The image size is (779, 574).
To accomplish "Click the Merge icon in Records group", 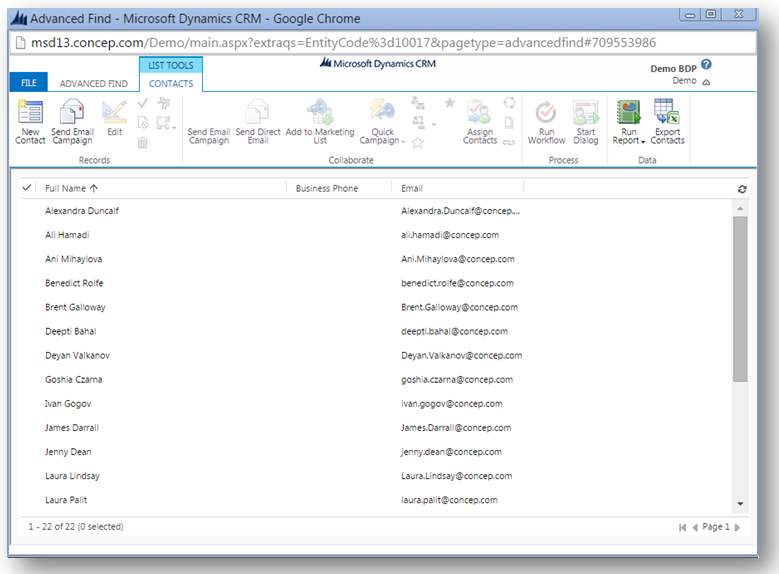I will 163,103.
